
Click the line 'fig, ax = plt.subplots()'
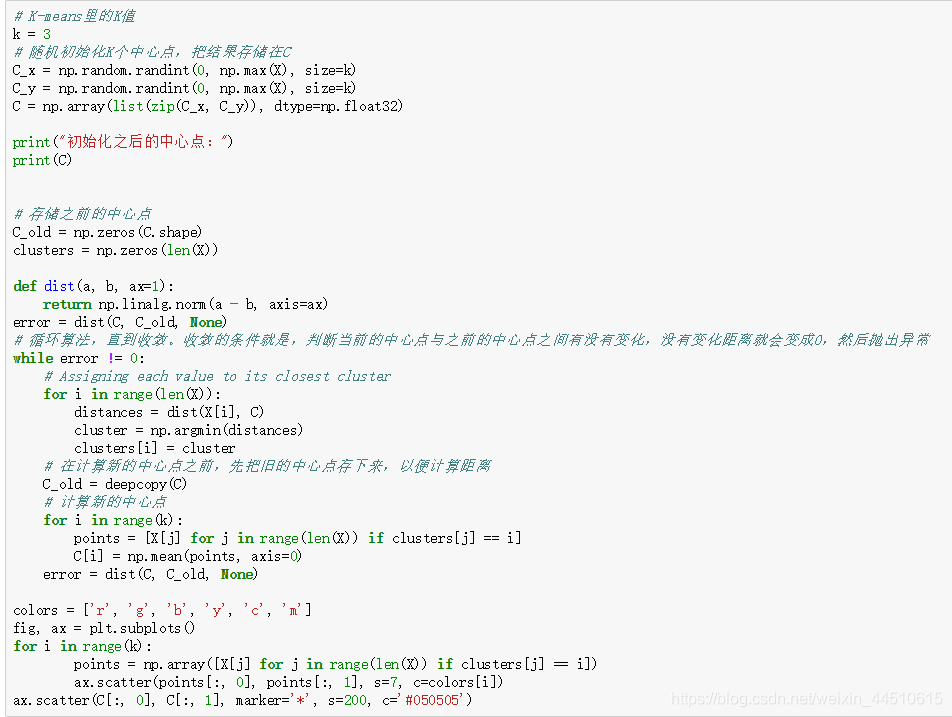click(x=104, y=628)
